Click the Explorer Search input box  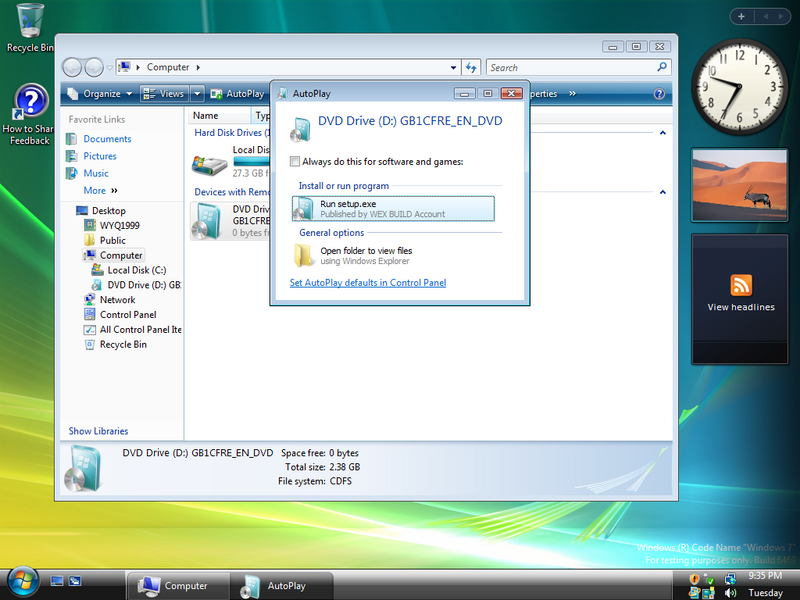pyautogui.click(x=570, y=67)
